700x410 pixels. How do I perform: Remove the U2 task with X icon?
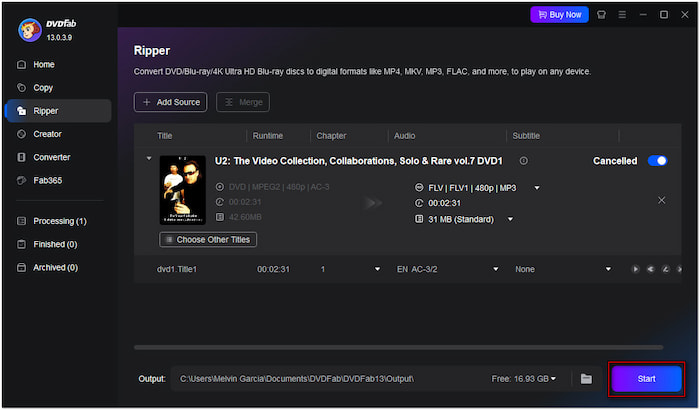tap(662, 201)
